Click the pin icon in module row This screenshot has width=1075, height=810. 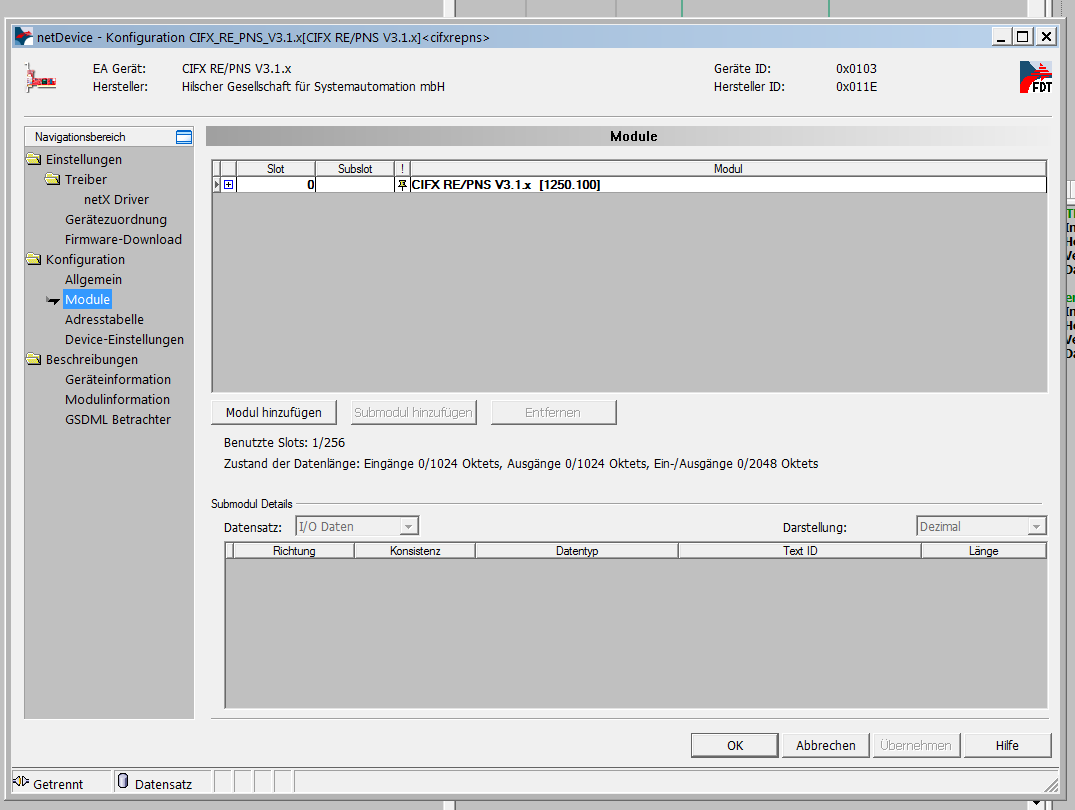coord(402,184)
